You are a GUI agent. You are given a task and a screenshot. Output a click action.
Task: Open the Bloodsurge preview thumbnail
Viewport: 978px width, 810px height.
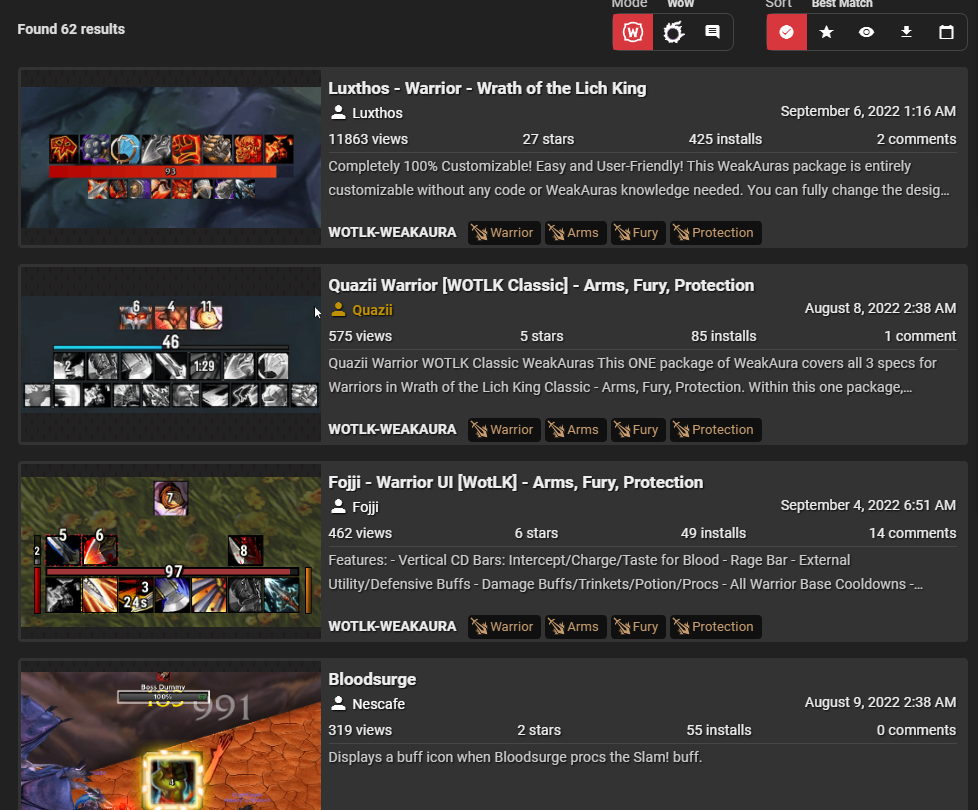coord(171,736)
